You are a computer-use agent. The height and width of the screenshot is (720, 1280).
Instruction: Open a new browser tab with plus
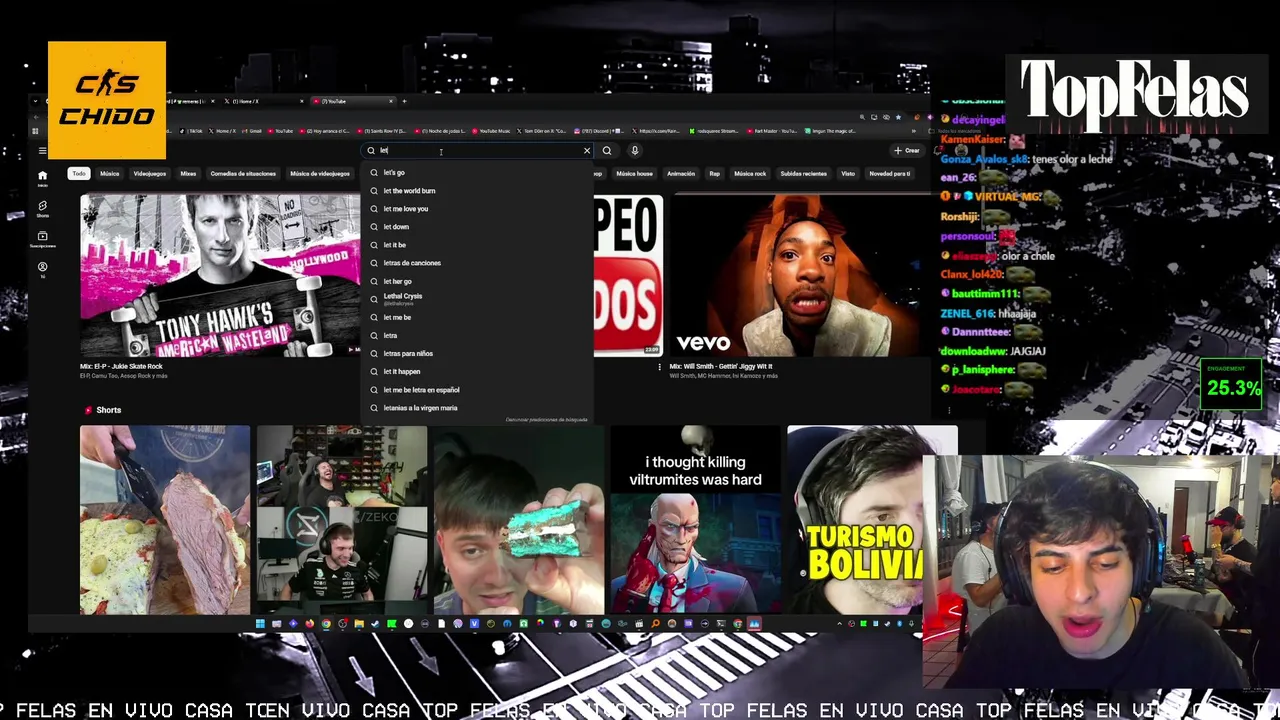click(x=404, y=101)
